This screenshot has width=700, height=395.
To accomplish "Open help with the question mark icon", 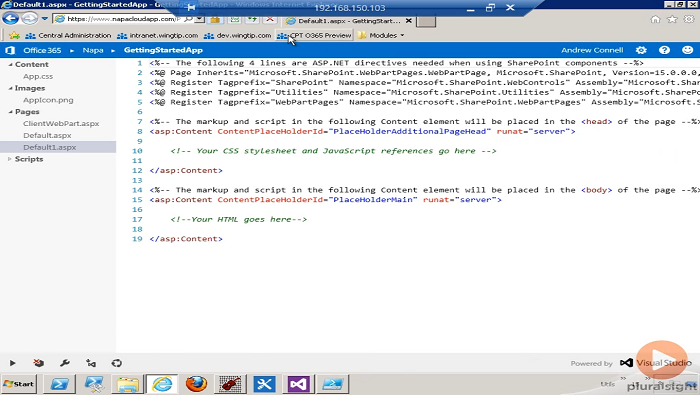I will (x=664, y=50).
